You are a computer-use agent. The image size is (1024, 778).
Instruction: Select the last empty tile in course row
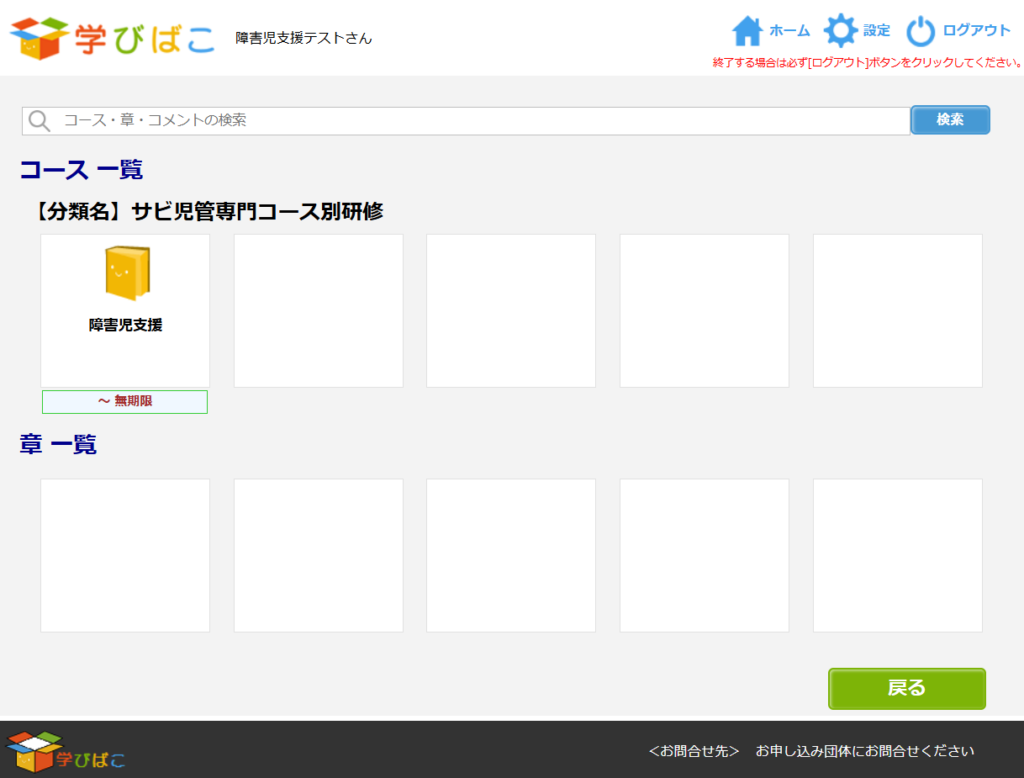tap(897, 311)
